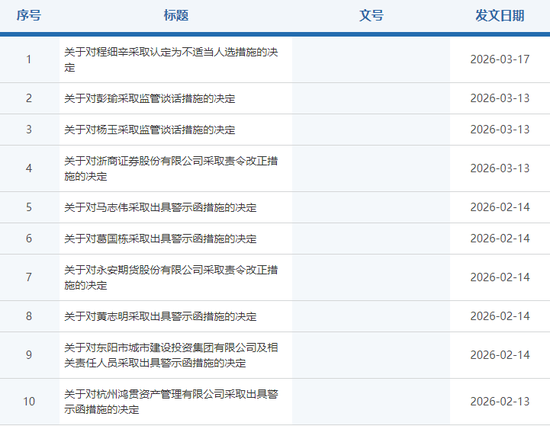Click serial number 3 in 序号 column
This screenshot has height=426, width=550.
point(29,129)
